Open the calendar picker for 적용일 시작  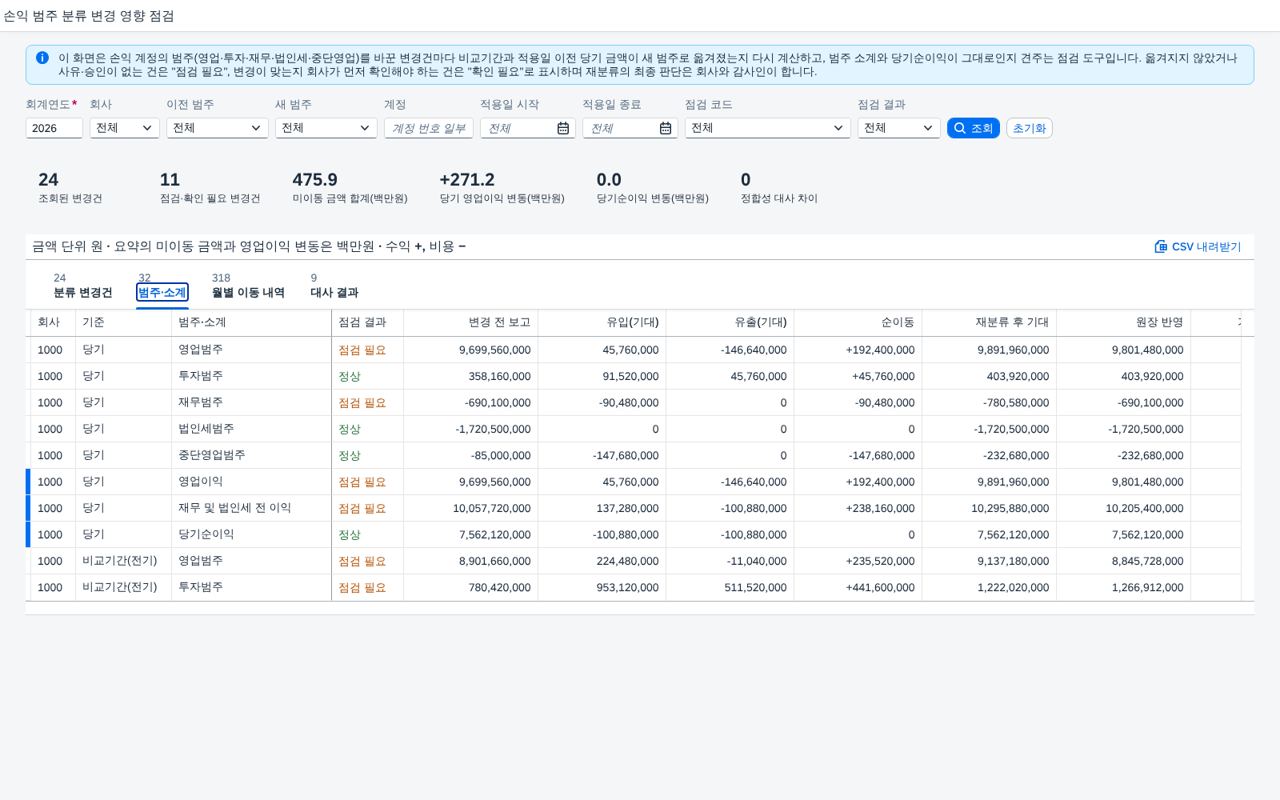(563, 128)
